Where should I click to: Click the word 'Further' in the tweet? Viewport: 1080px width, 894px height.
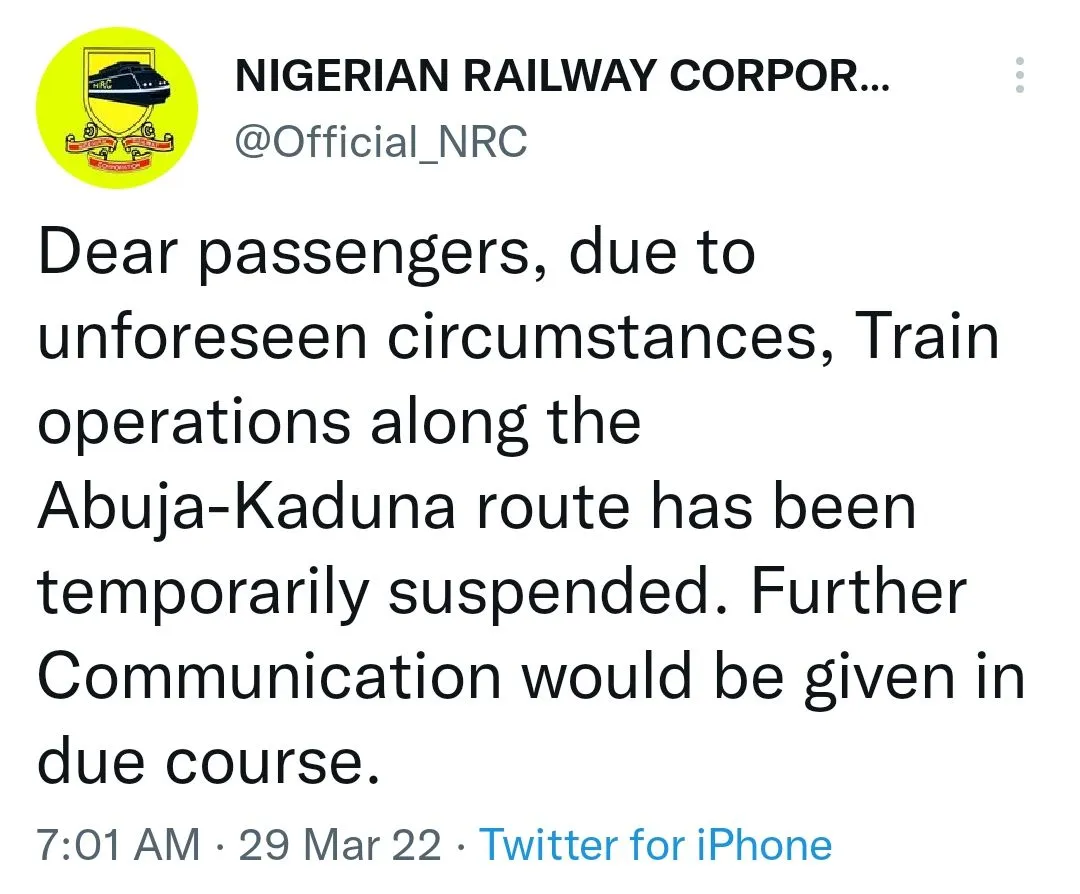(858, 591)
